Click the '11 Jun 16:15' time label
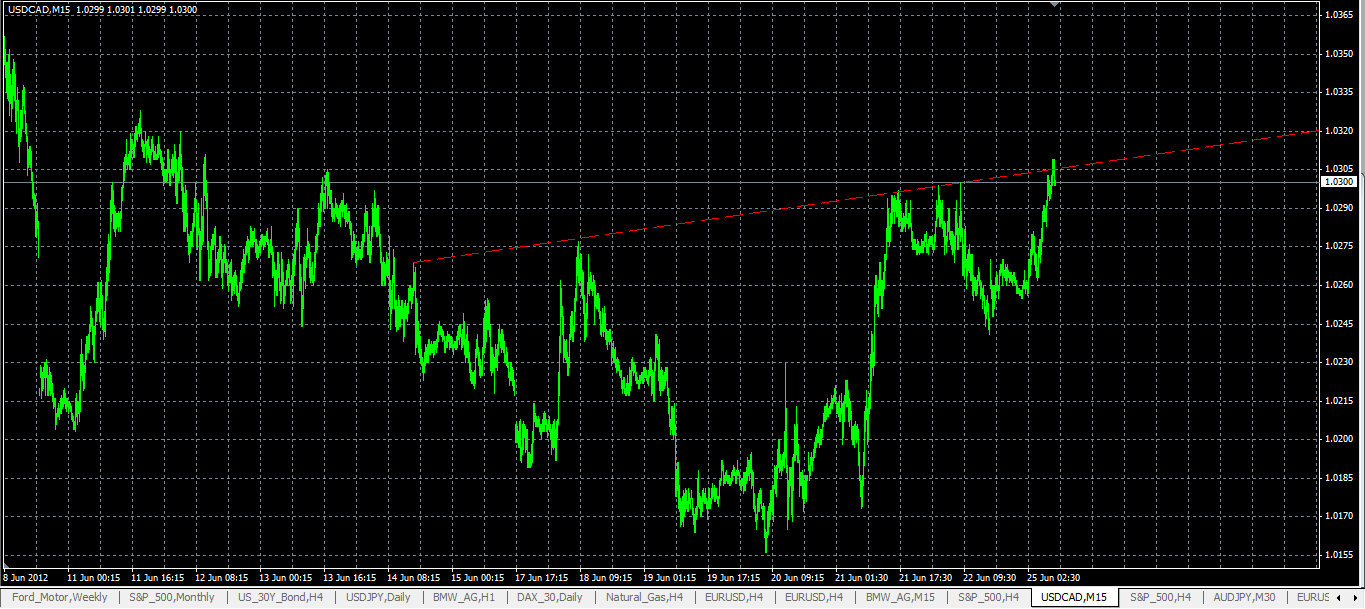Image resolution: width=1365 pixels, height=609 pixels. pyautogui.click(x=157, y=578)
